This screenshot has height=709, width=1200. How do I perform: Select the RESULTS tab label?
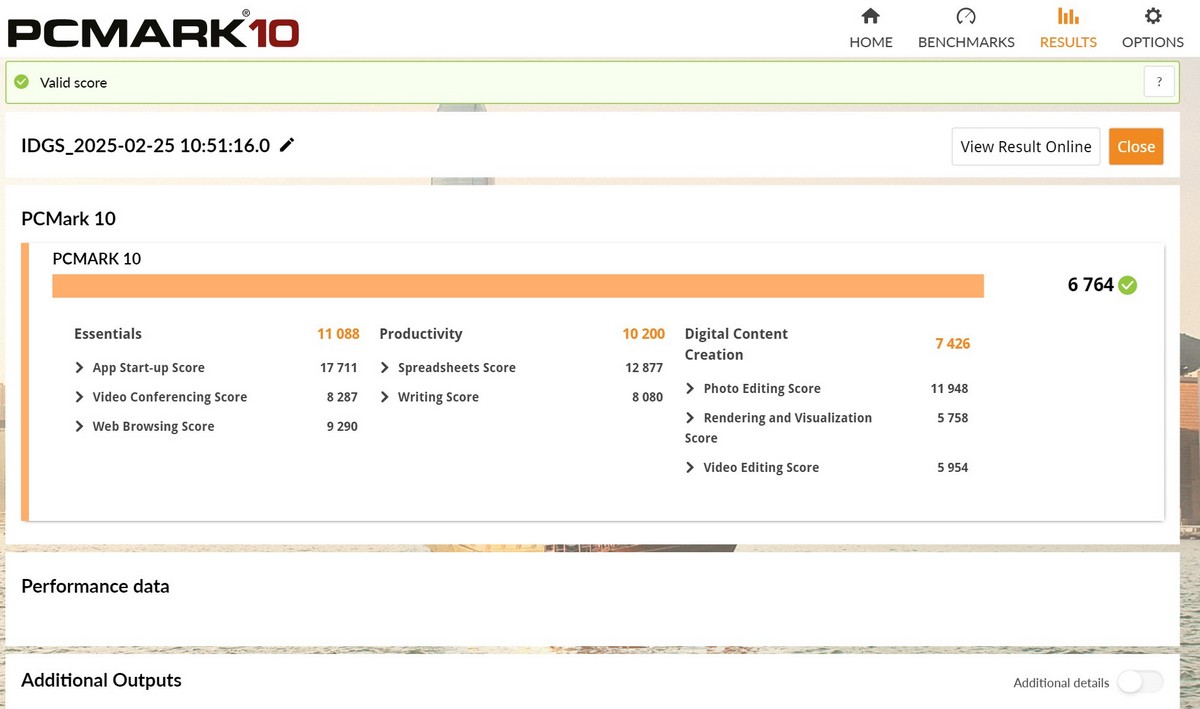click(1068, 42)
